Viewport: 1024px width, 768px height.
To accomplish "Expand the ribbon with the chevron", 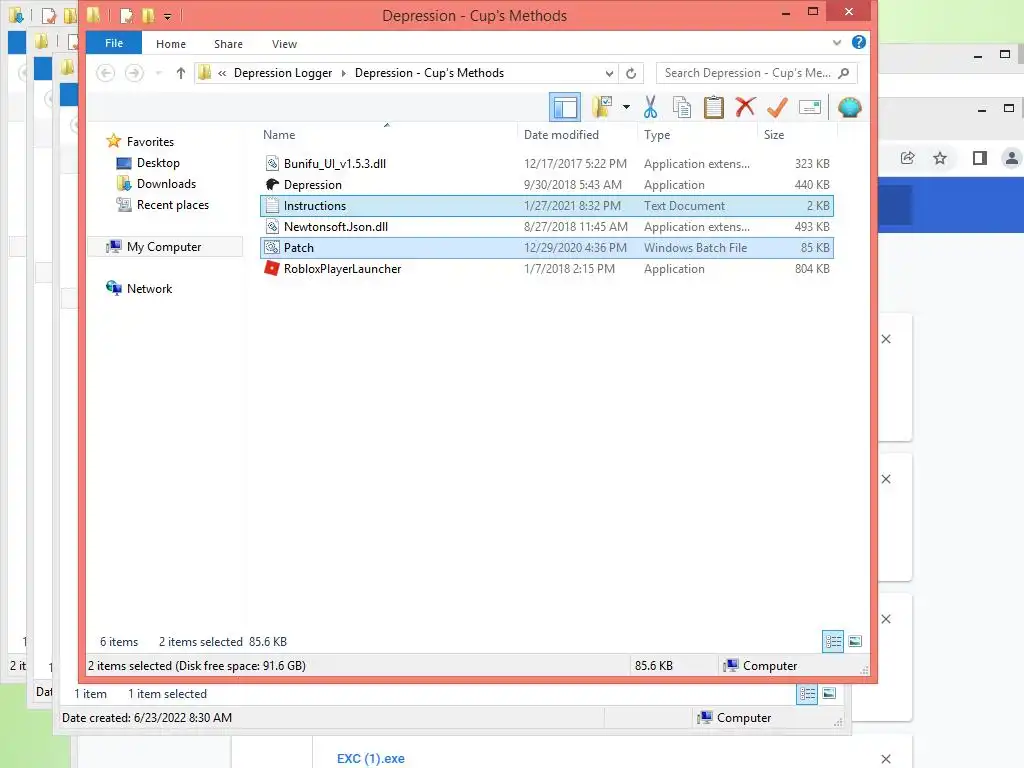I will (x=837, y=43).
